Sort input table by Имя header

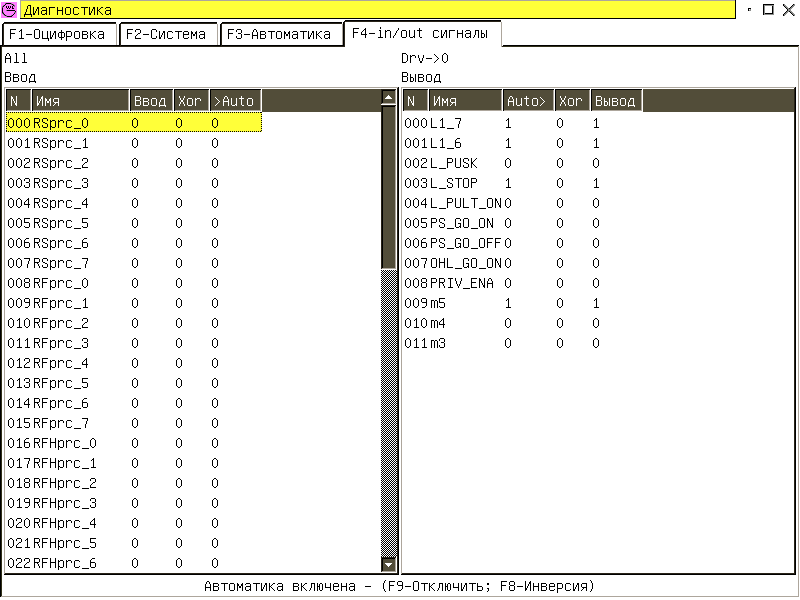(x=80, y=101)
